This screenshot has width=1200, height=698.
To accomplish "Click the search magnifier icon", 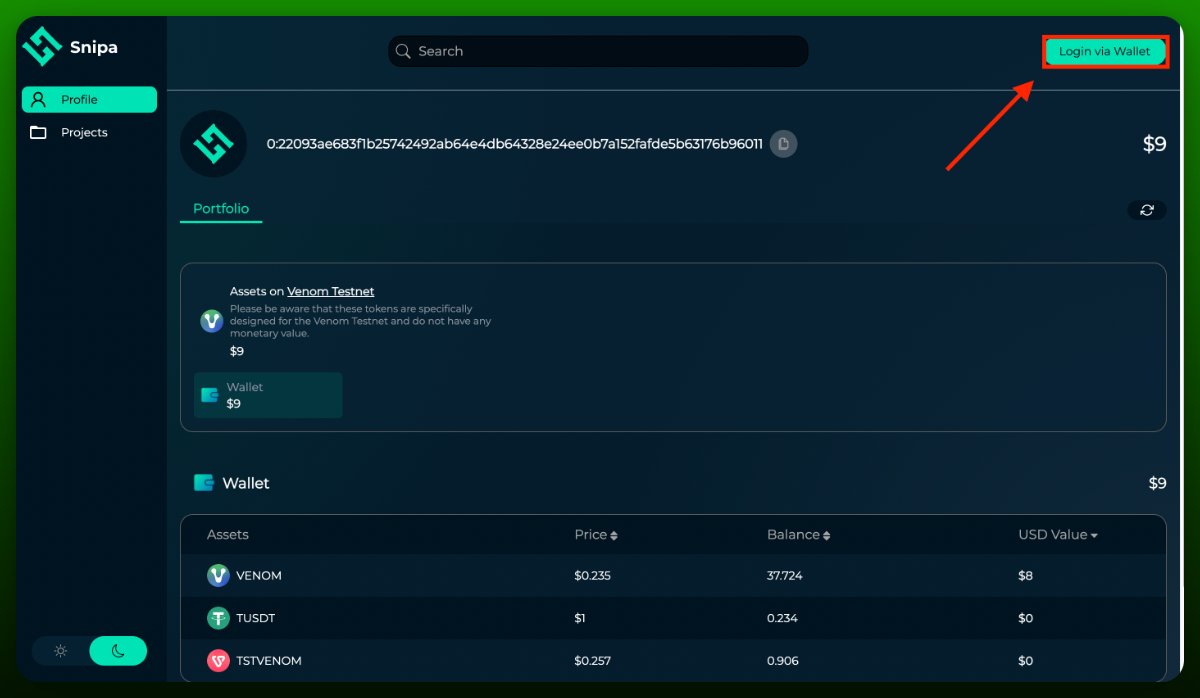I will (403, 51).
